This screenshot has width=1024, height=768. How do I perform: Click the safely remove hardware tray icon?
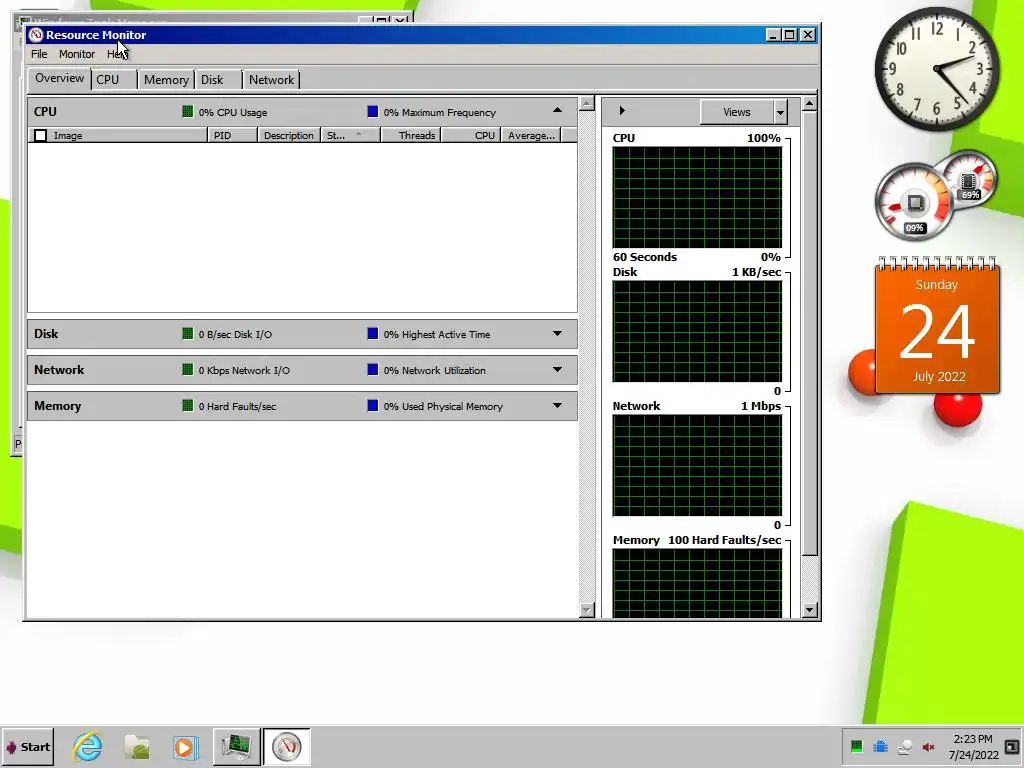pos(904,746)
